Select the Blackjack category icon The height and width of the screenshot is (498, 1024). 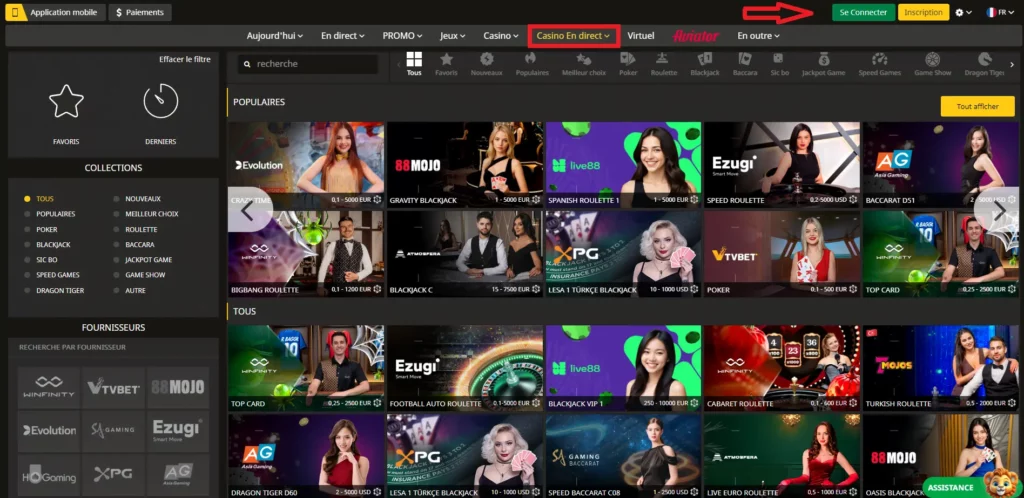704,63
